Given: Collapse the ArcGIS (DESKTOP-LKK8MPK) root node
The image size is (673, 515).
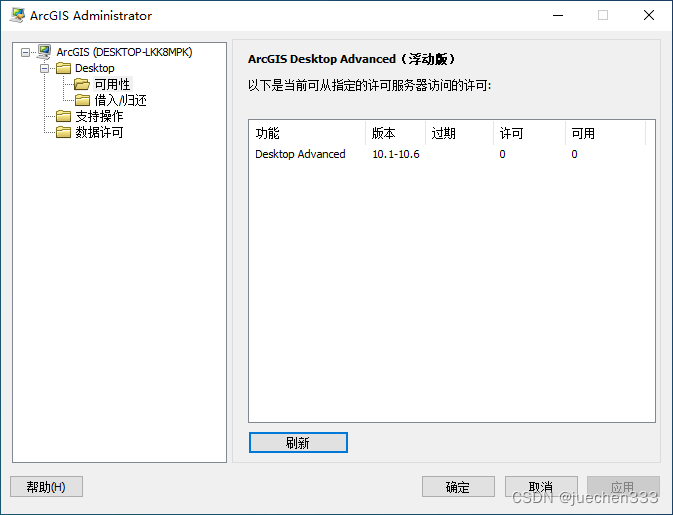Looking at the screenshot, I should coord(25,52).
